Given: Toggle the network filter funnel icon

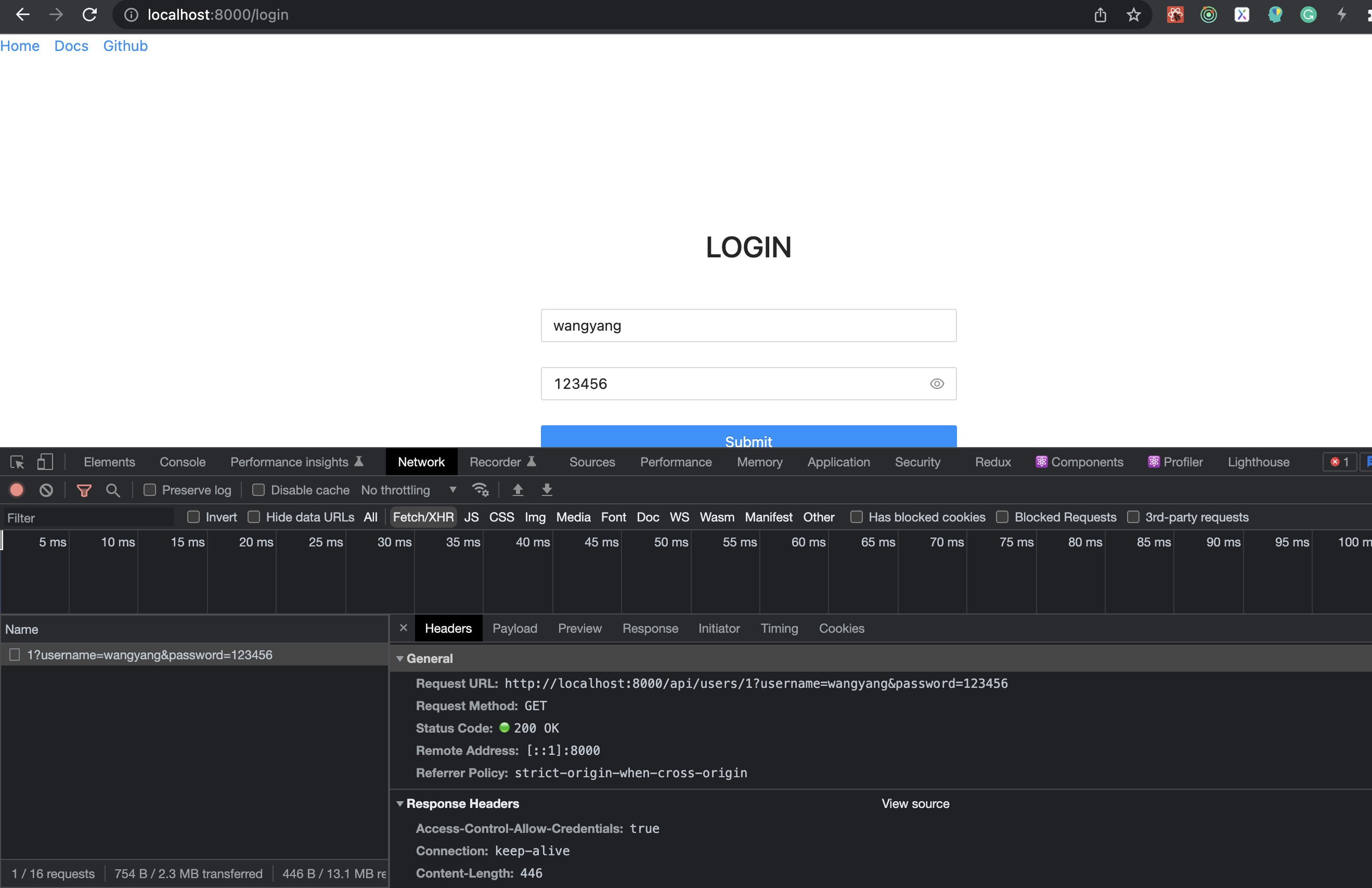Looking at the screenshot, I should 84,490.
